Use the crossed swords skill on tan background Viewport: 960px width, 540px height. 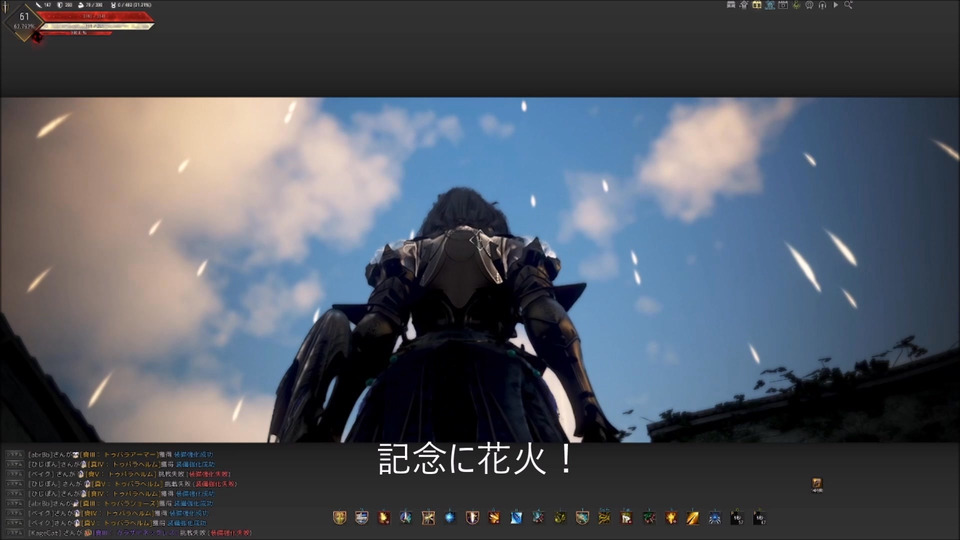[428, 518]
